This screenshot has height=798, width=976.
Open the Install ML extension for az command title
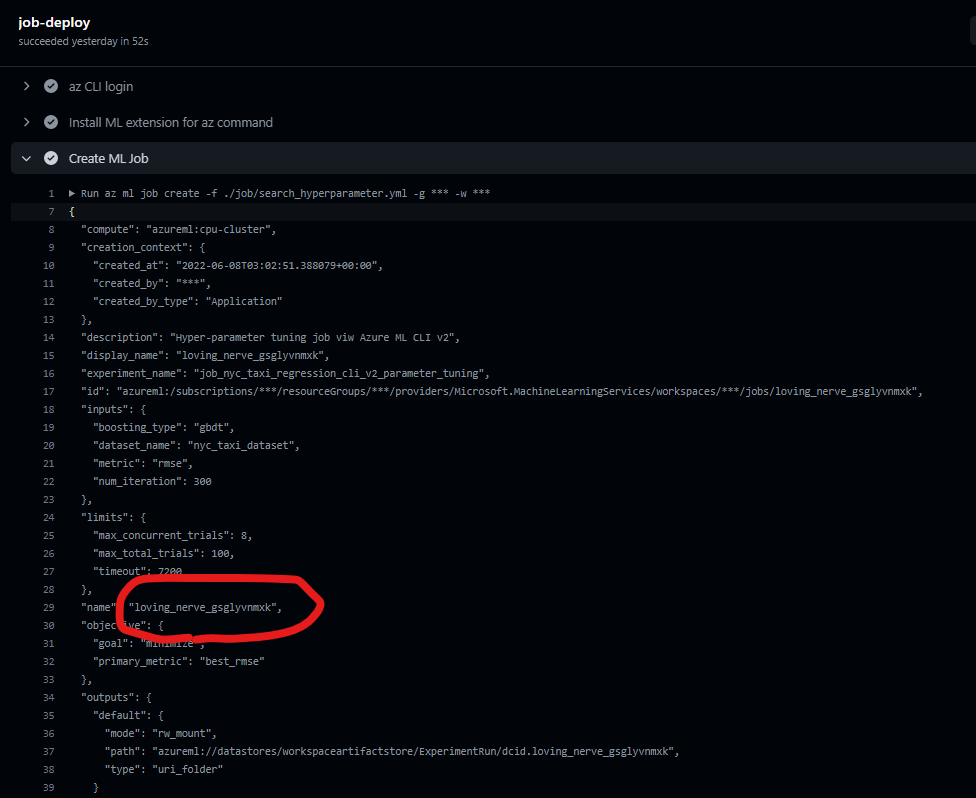(x=171, y=123)
